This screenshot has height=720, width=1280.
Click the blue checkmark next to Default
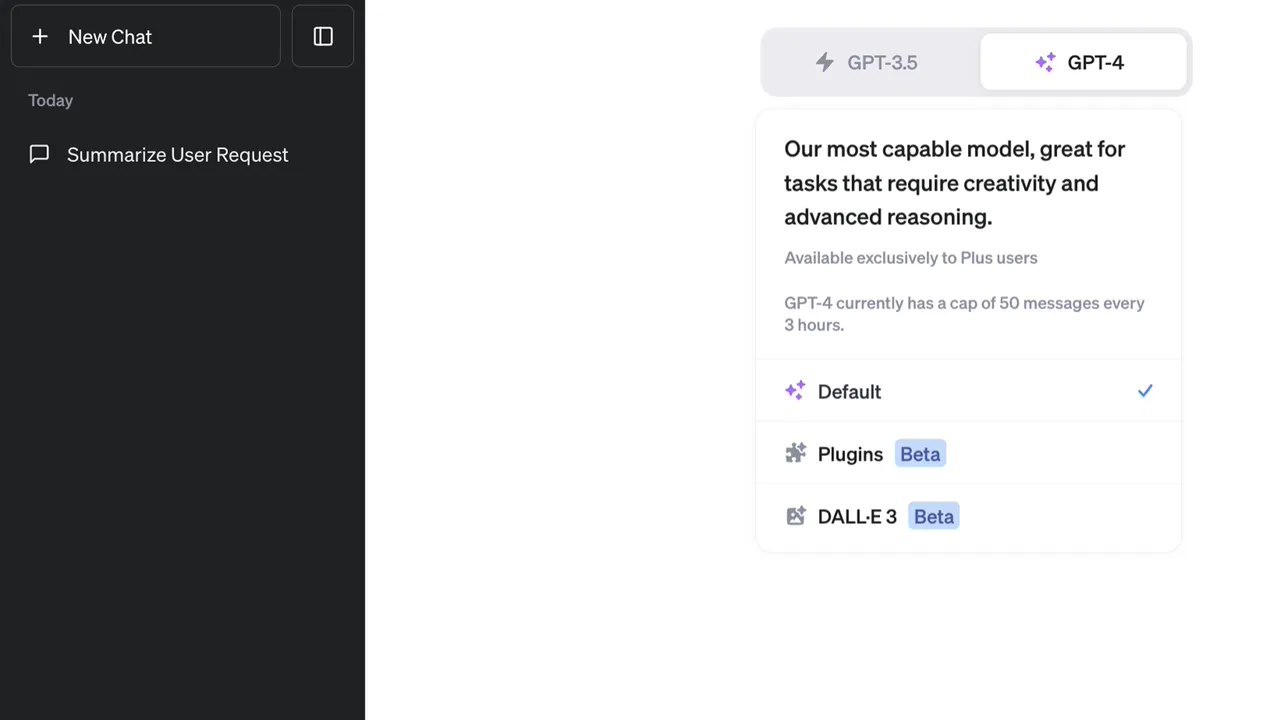pyautogui.click(x=1145, y=391)
